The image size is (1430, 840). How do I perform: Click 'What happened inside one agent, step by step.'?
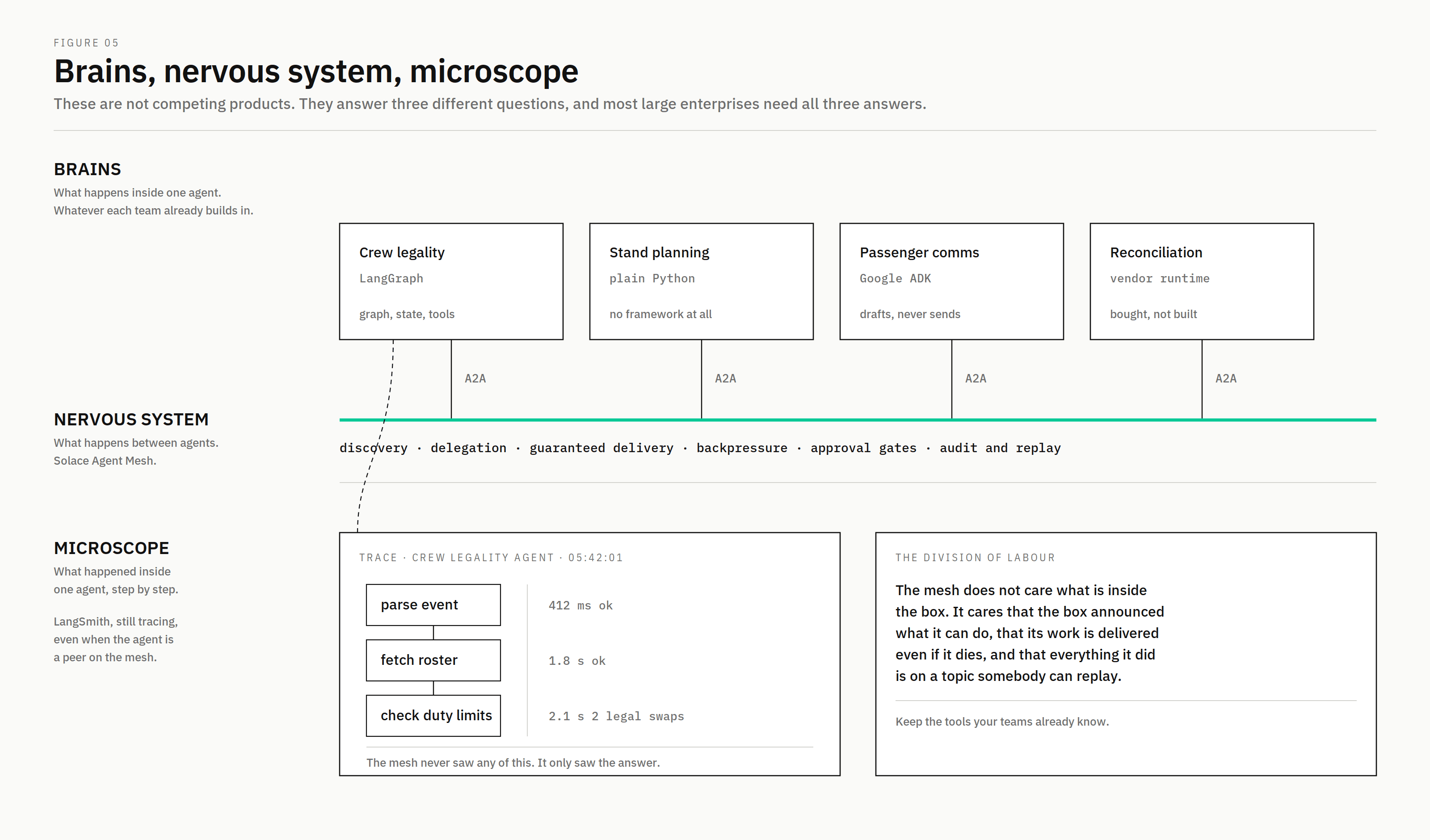click(116, 580)
